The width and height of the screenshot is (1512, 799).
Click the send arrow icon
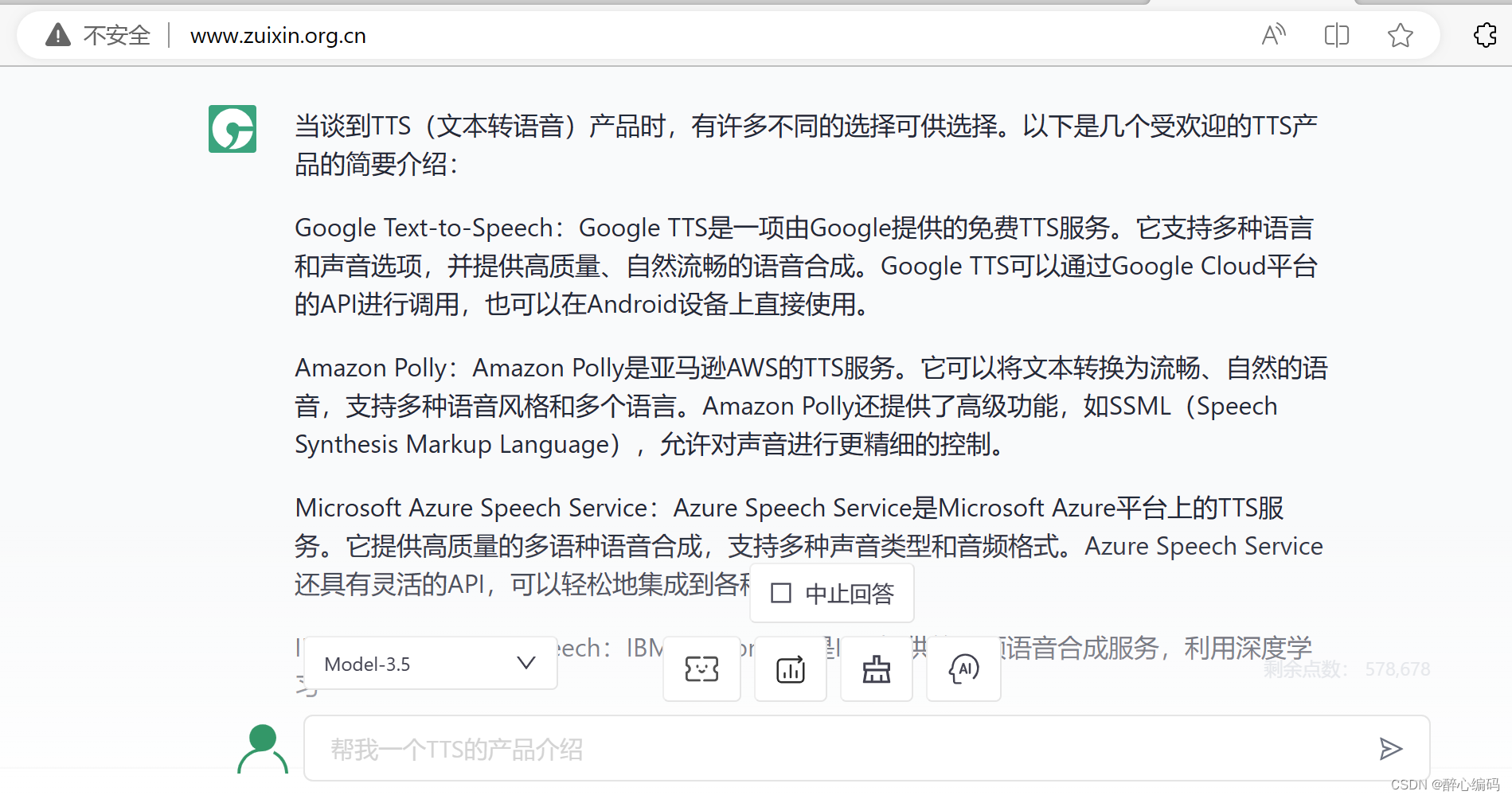click(1390, 749)
